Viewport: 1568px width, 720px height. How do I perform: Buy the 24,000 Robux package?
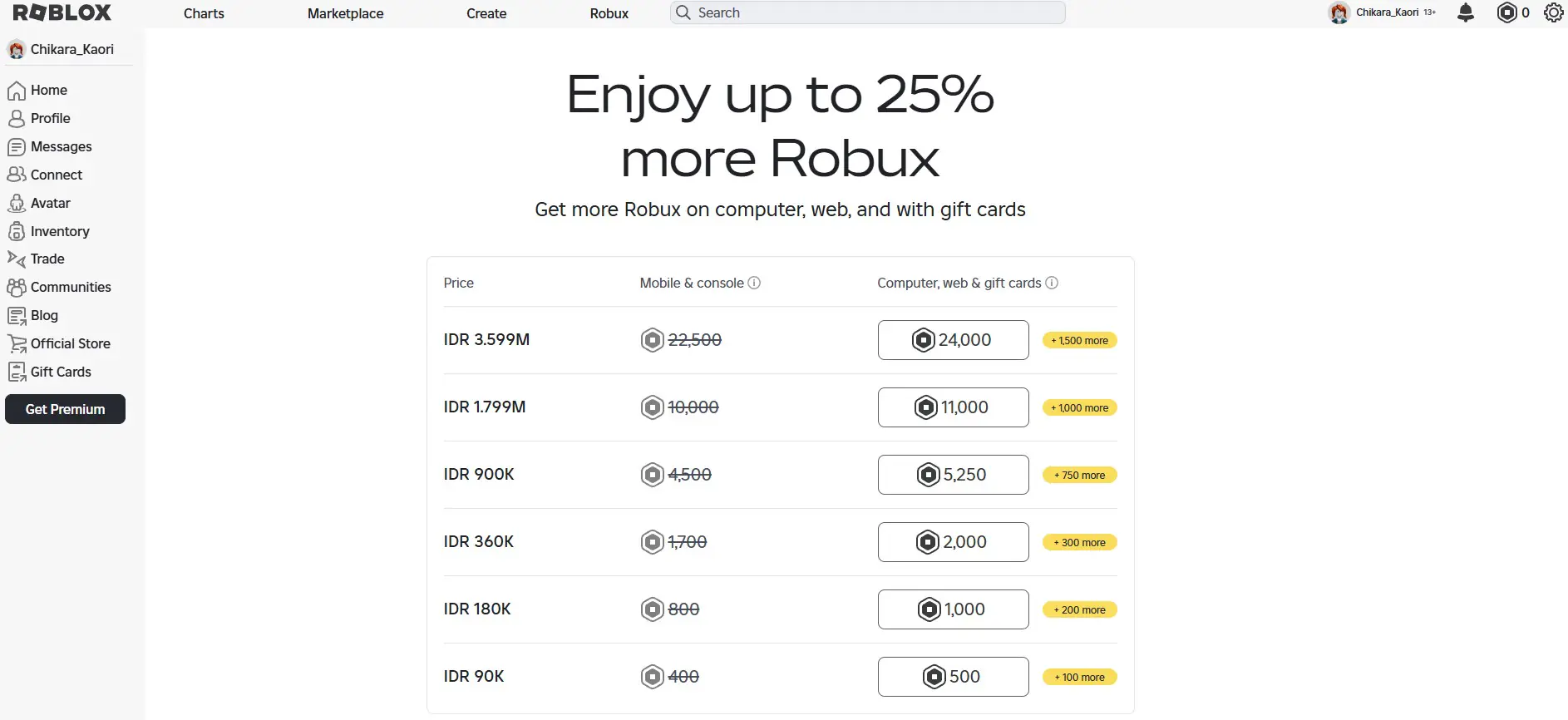pos(953,340)
